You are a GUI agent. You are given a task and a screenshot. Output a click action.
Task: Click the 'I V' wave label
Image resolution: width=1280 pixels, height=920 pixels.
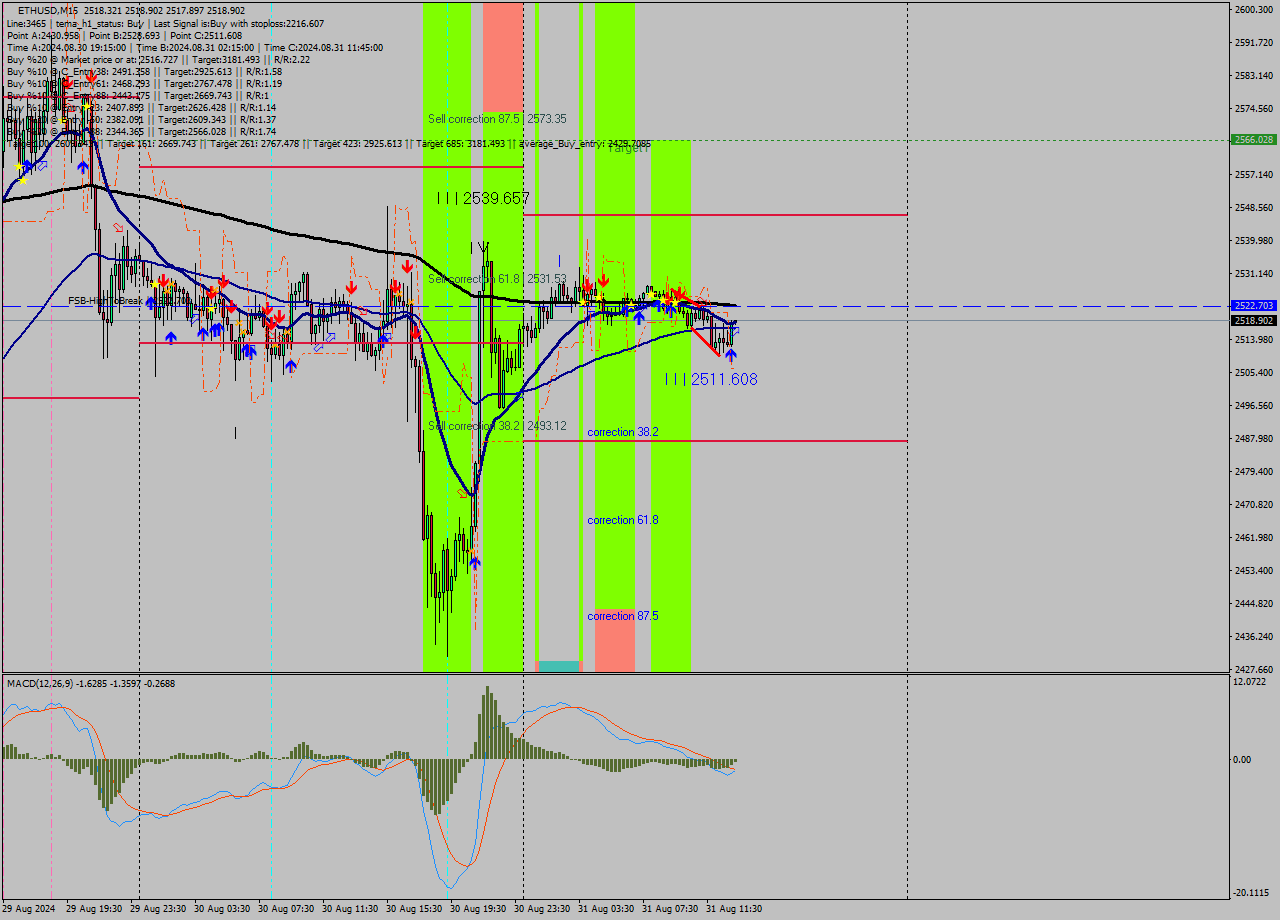pyautogui.click(x=479, y=246)
